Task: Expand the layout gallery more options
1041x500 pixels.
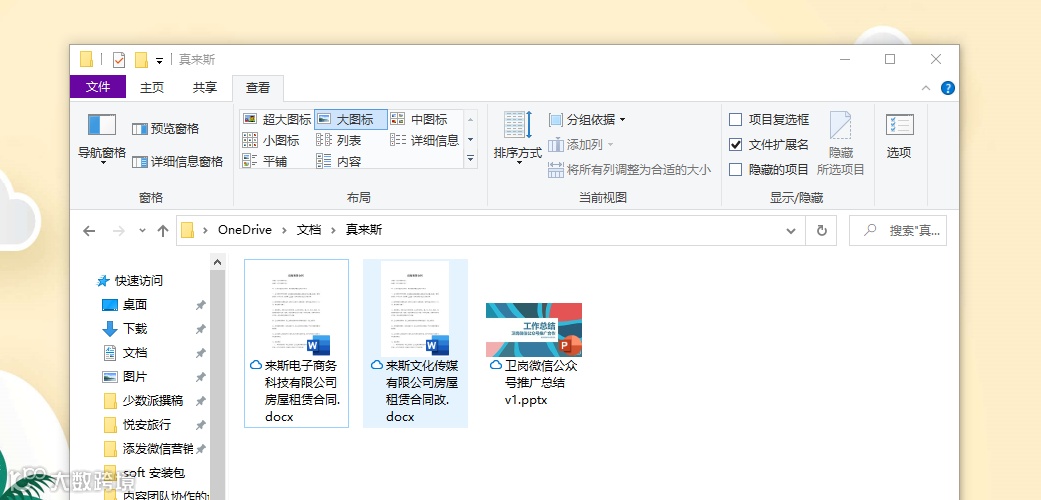Action: (471, 159)
